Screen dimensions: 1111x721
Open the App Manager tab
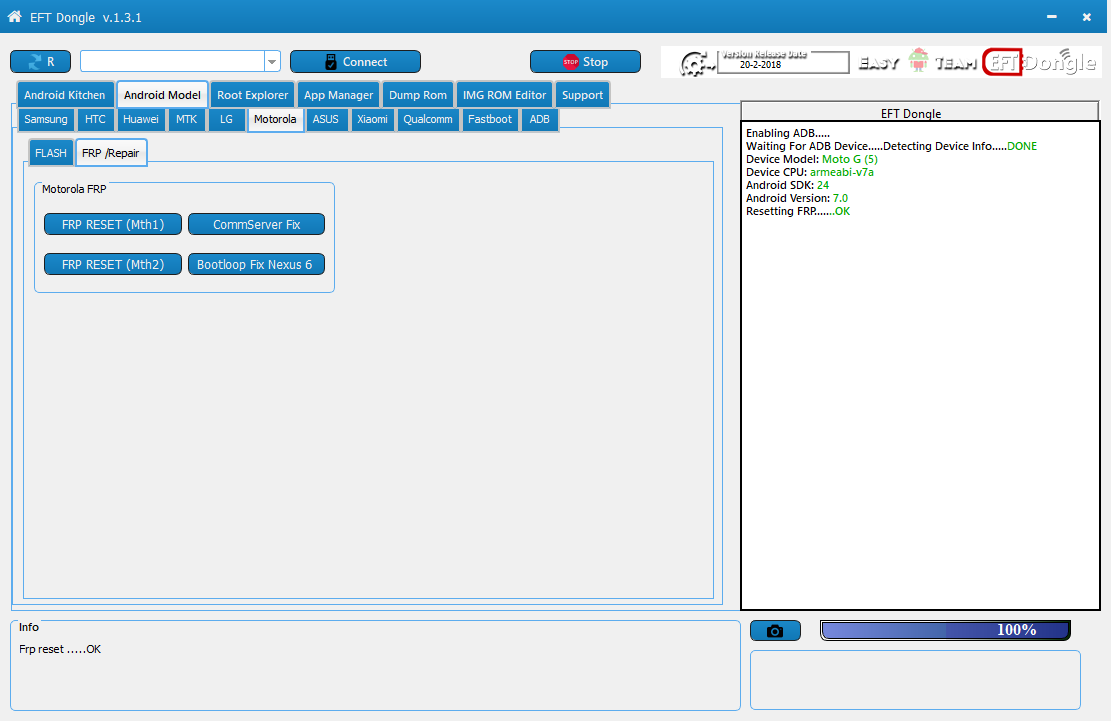coord(339,95)
